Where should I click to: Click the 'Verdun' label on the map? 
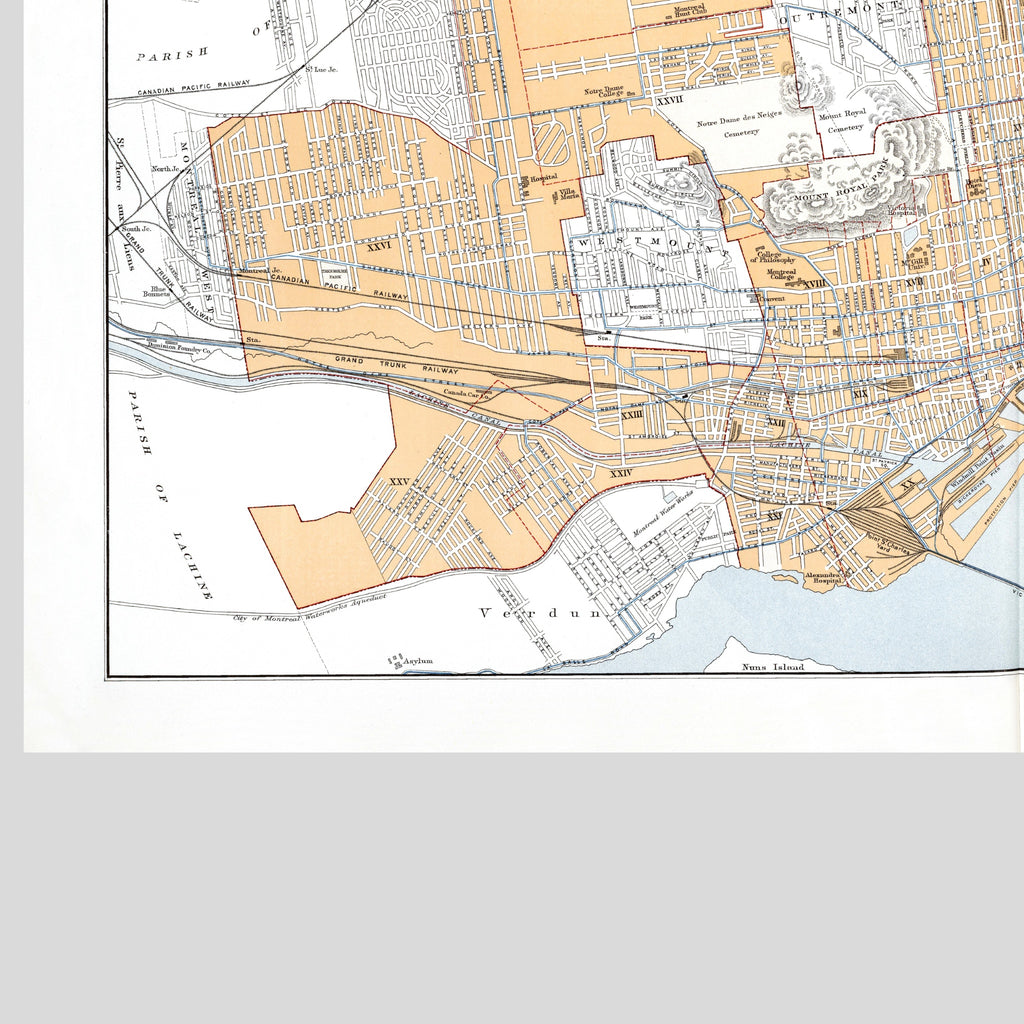click(x=540, y=613)
